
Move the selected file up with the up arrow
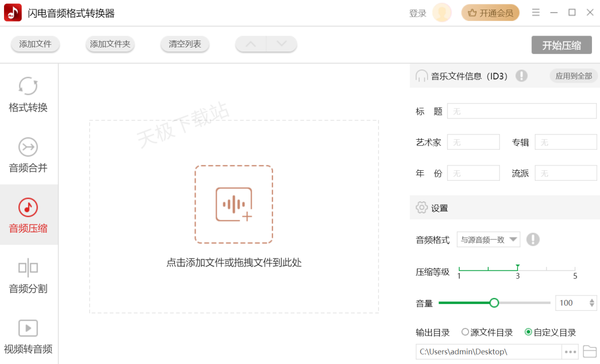pyautogui.click(x=251, y=44)
